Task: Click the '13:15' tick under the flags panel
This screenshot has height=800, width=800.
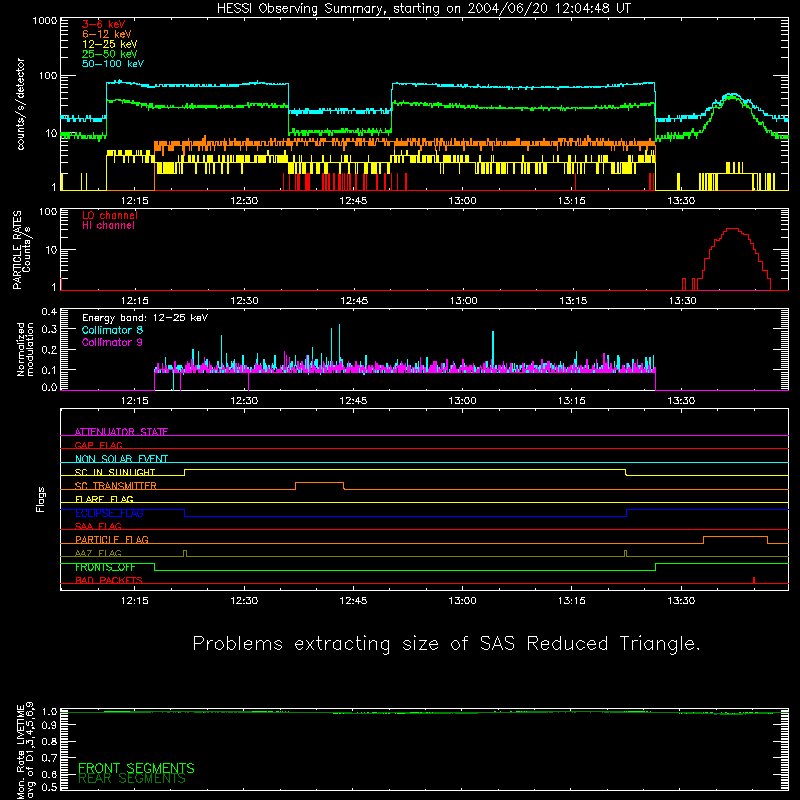Action: [x=571, y=601]
